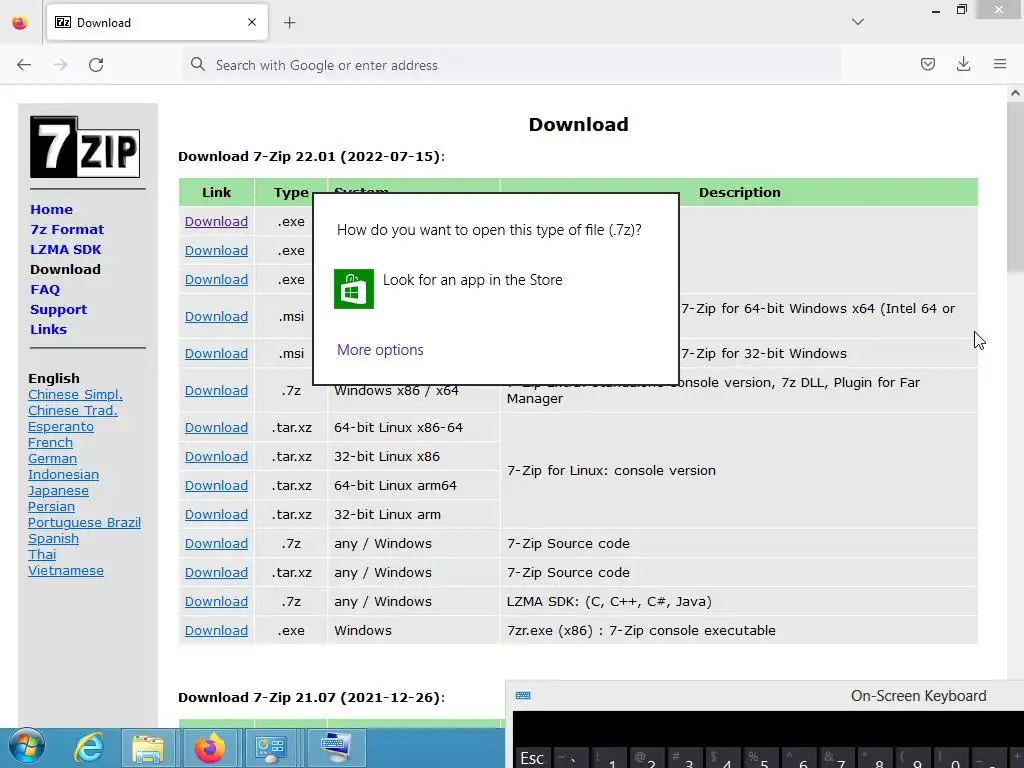Switch language to Spanish
Viewport: 1024px width, 768px height.
53,539
